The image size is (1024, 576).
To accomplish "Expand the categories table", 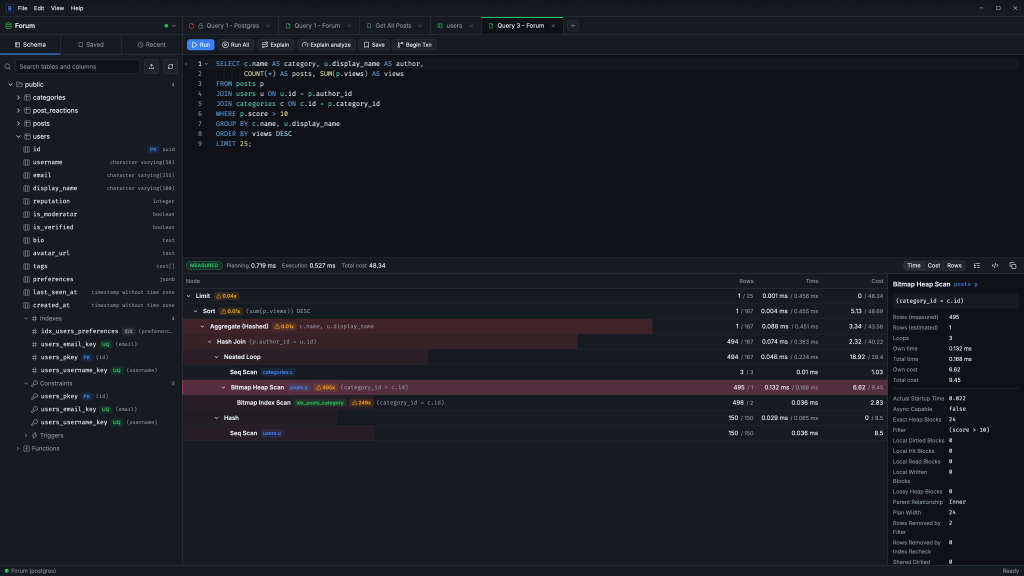I will [18, 98].
